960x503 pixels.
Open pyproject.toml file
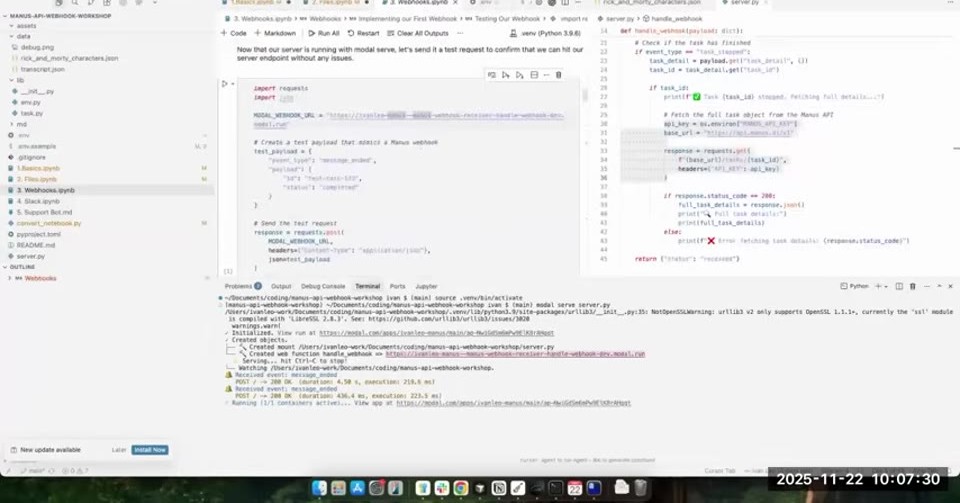pos(39,234)
